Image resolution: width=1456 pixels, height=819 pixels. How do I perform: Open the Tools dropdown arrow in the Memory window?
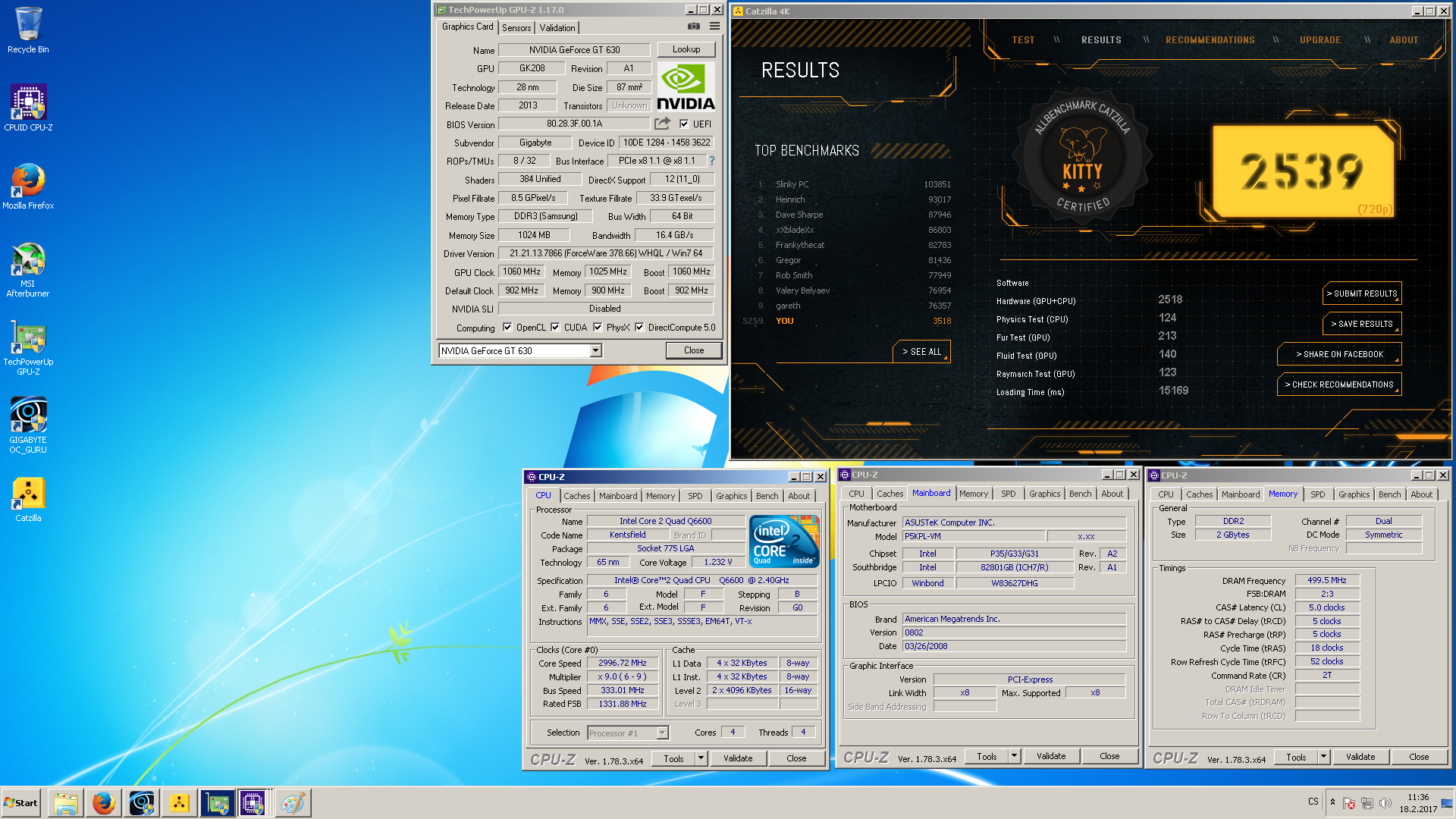[x=1323, y=757]
